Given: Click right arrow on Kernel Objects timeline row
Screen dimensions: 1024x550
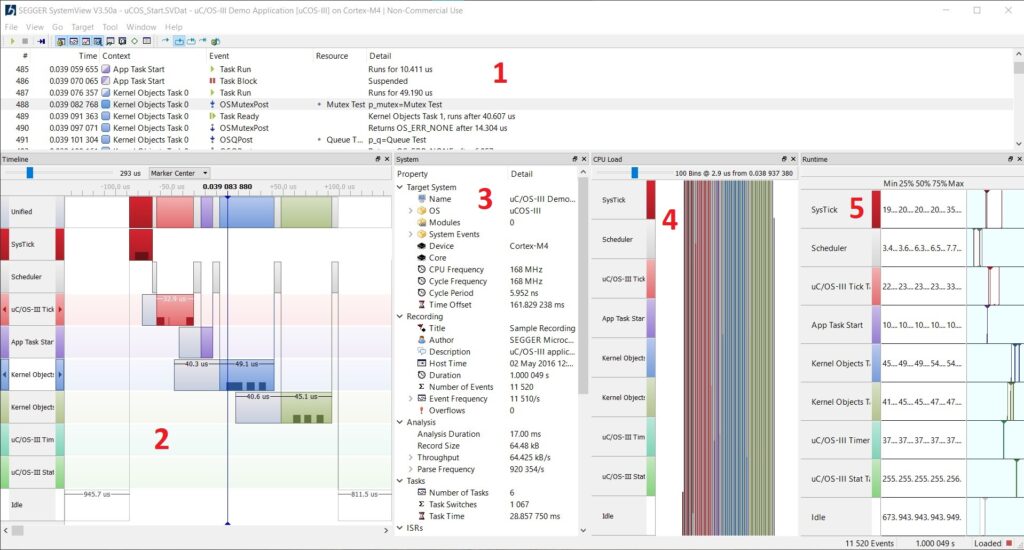Looking at the screenshot, I should click(60, 375).
